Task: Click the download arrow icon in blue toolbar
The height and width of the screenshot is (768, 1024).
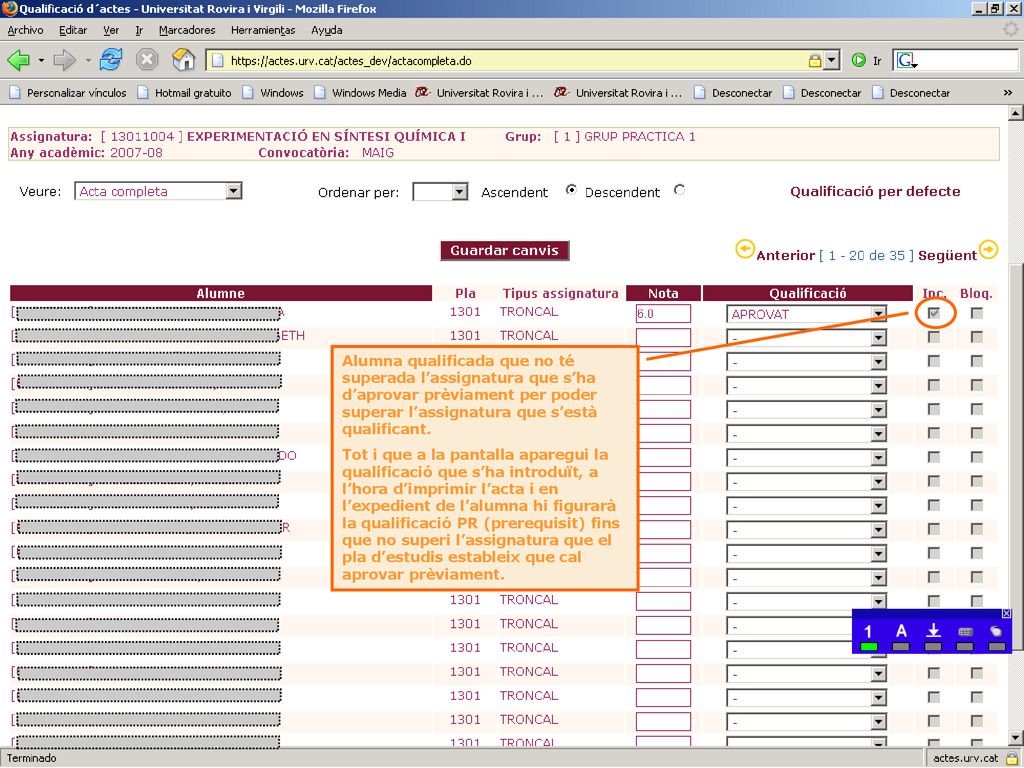Action: tap(933, 631)
